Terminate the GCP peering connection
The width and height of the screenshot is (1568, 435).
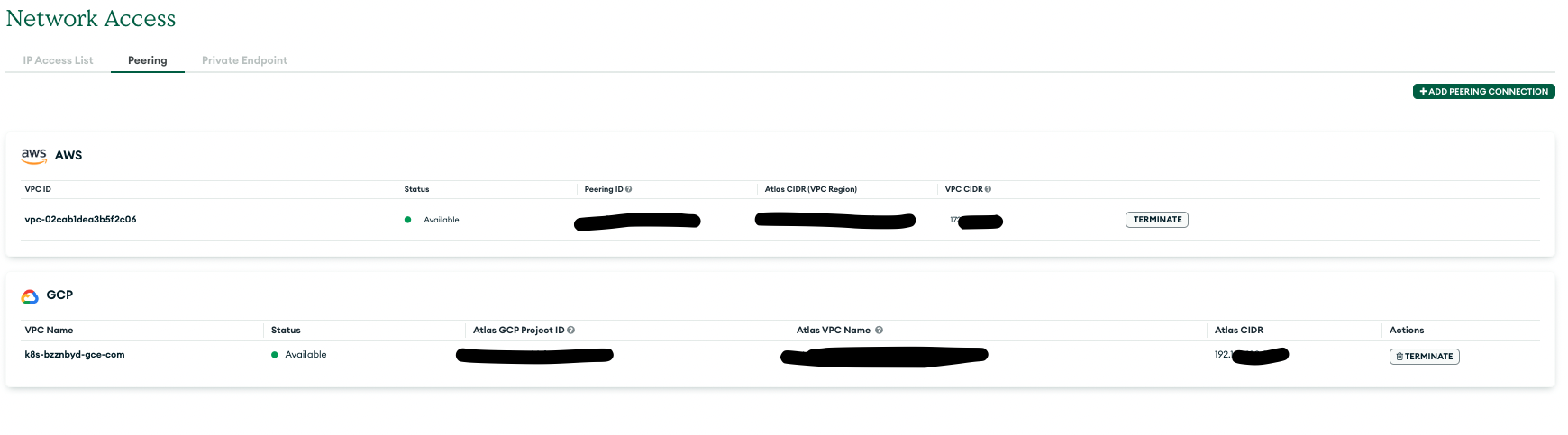1424,357
